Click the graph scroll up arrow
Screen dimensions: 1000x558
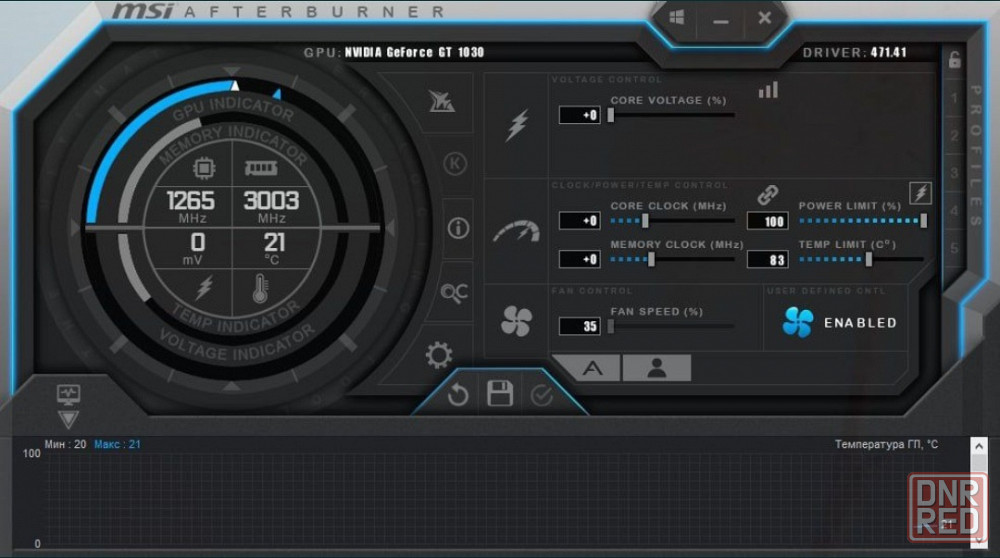tap(978, 446)
